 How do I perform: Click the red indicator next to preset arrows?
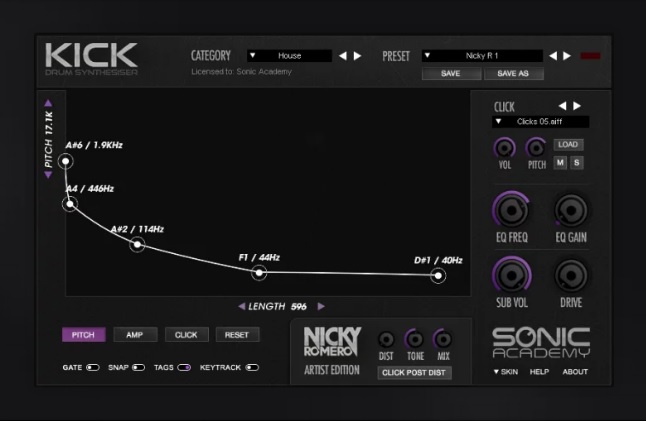point(590,56)
